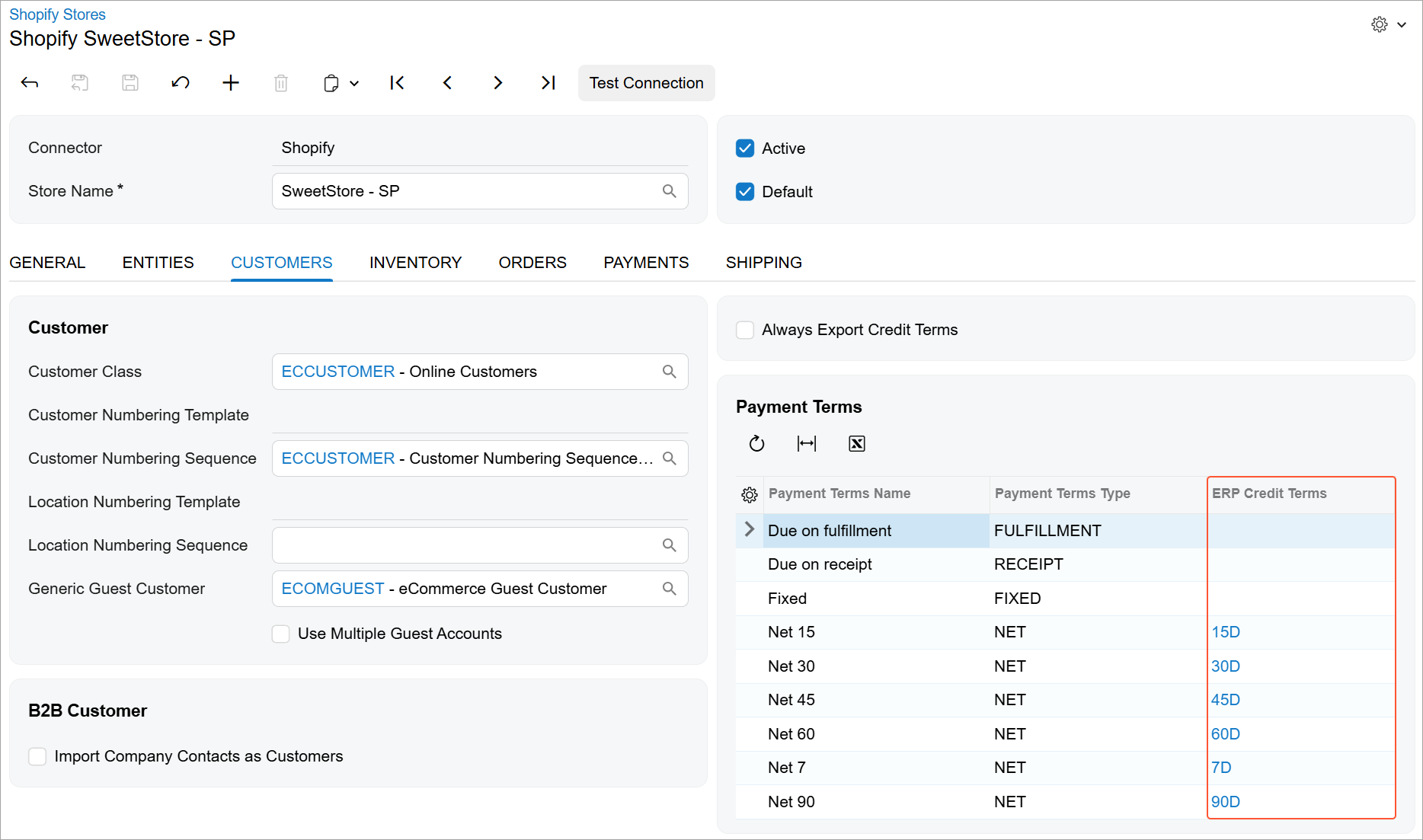
Task: Select the Net 45 payment terms name
Action: (791, 700)
